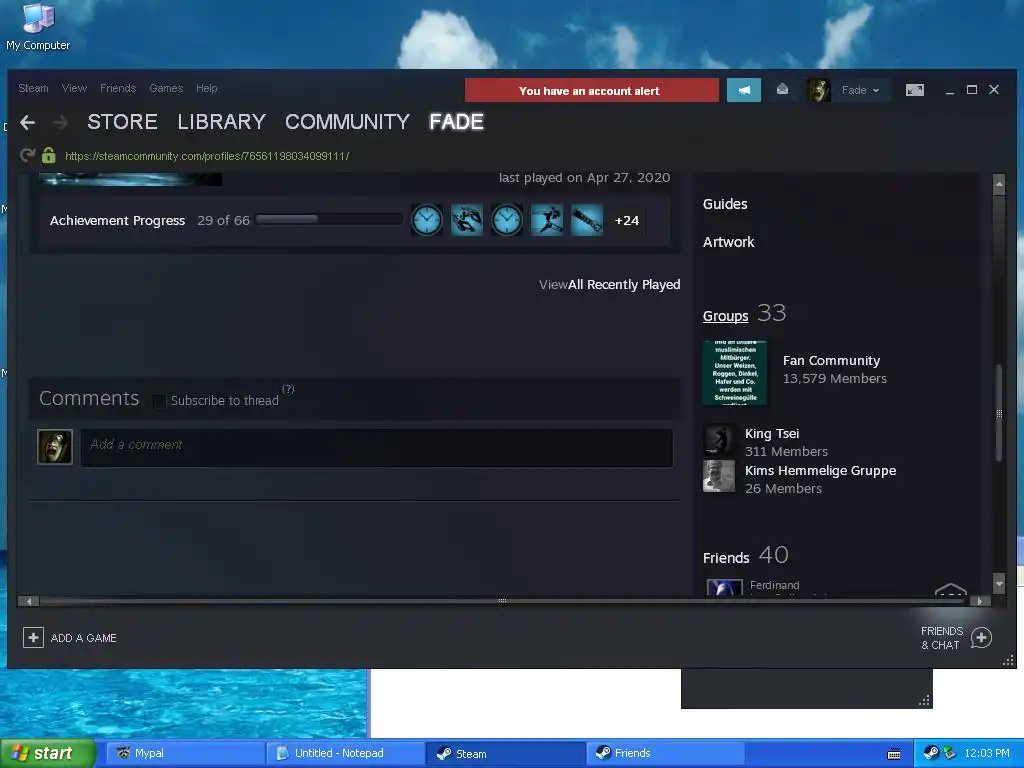Image resolution: width=1024 pixels, height=768 pixels.
Task: Open the Steam menu
Action: 33,88
